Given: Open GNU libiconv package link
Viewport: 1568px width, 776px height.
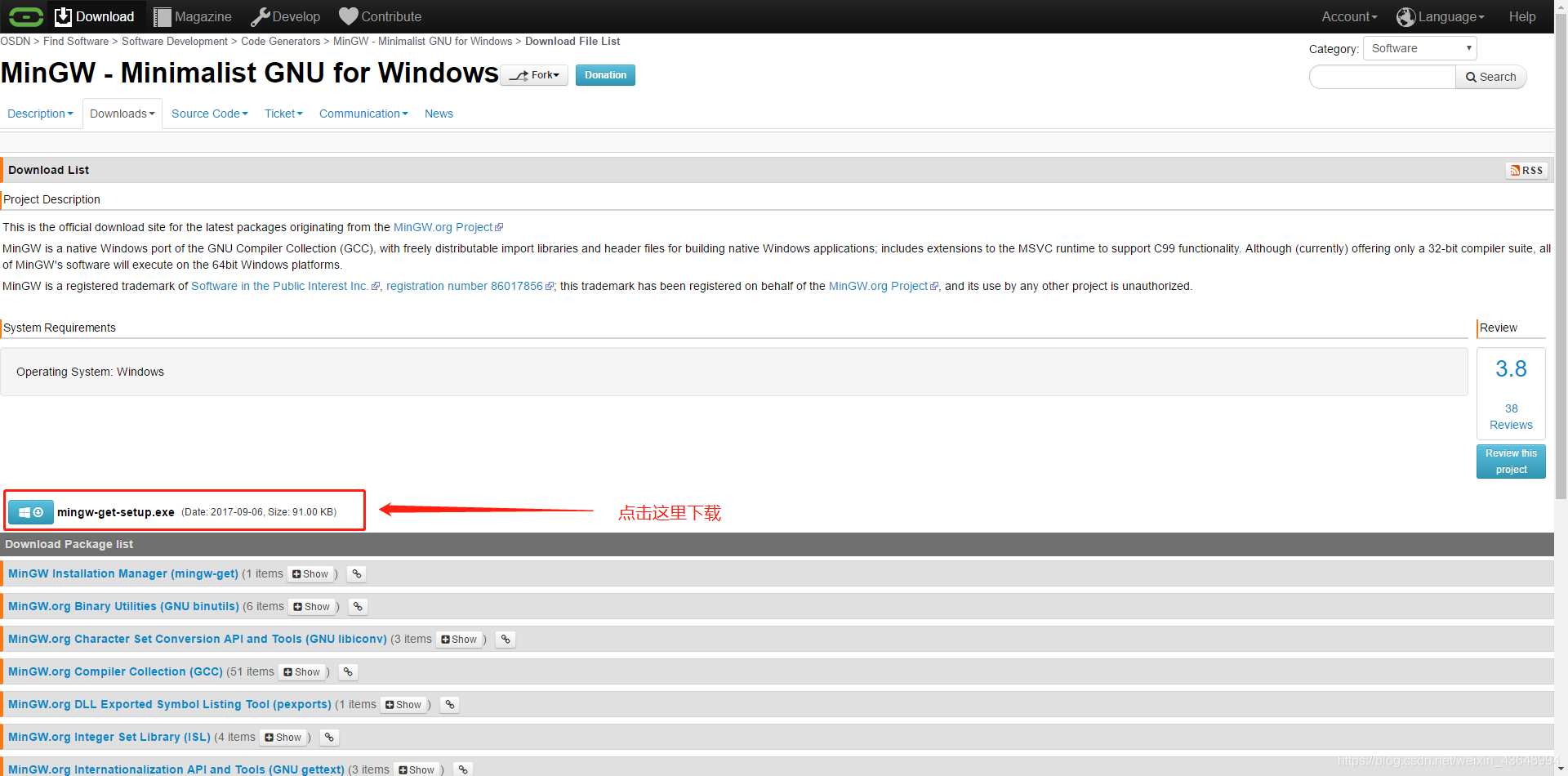Looking at the screenshot, I should tap(198, 639).
